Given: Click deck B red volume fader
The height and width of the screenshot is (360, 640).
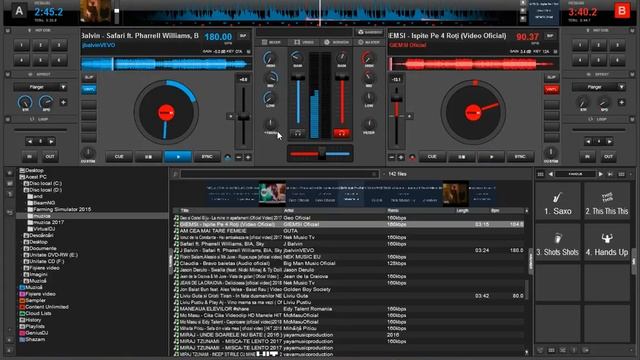Looking at the screenshot, I should [x=342, y=77].
